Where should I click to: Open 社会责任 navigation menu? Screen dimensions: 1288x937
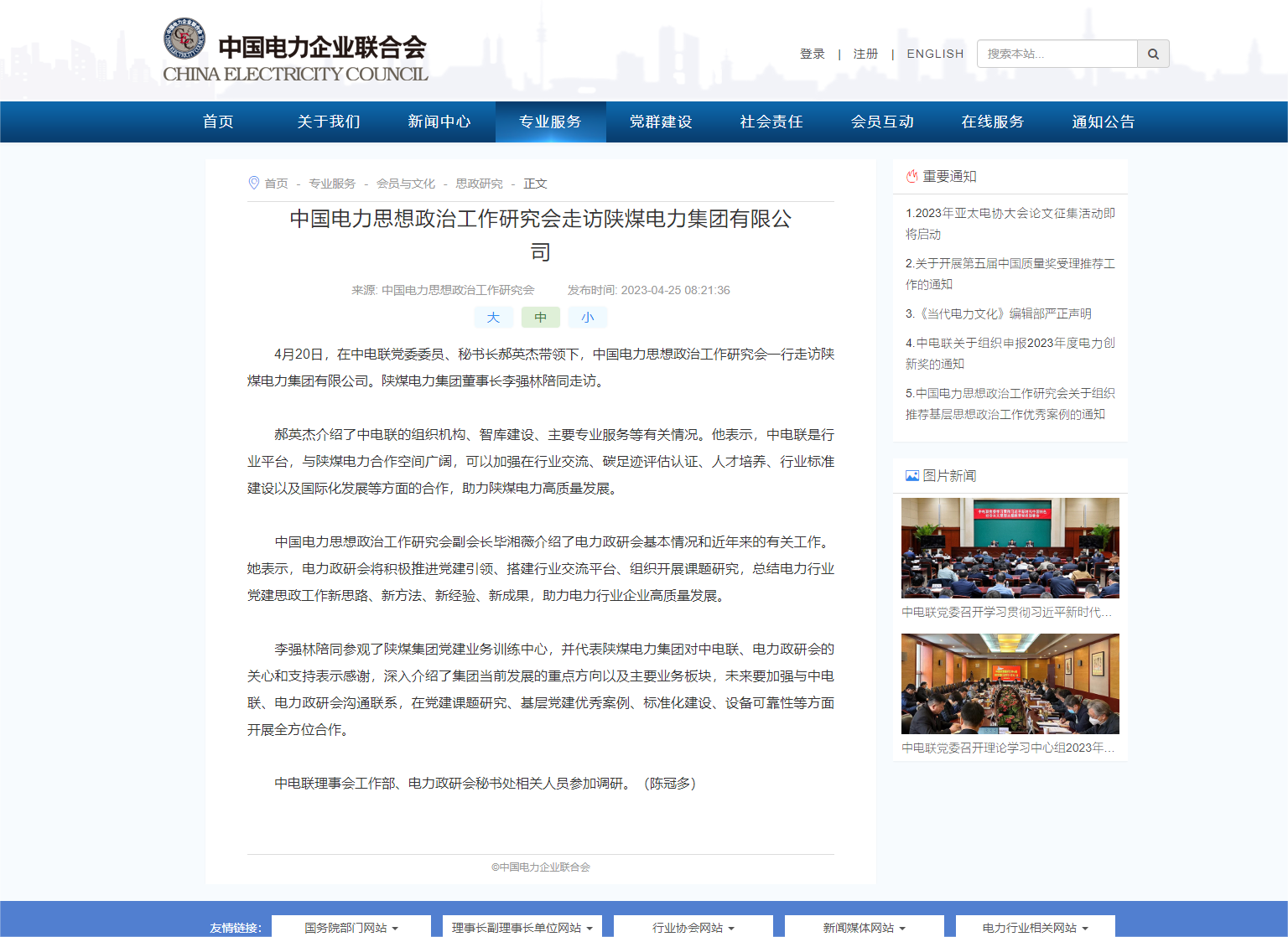pyautogui.click(x=771, y=122)
